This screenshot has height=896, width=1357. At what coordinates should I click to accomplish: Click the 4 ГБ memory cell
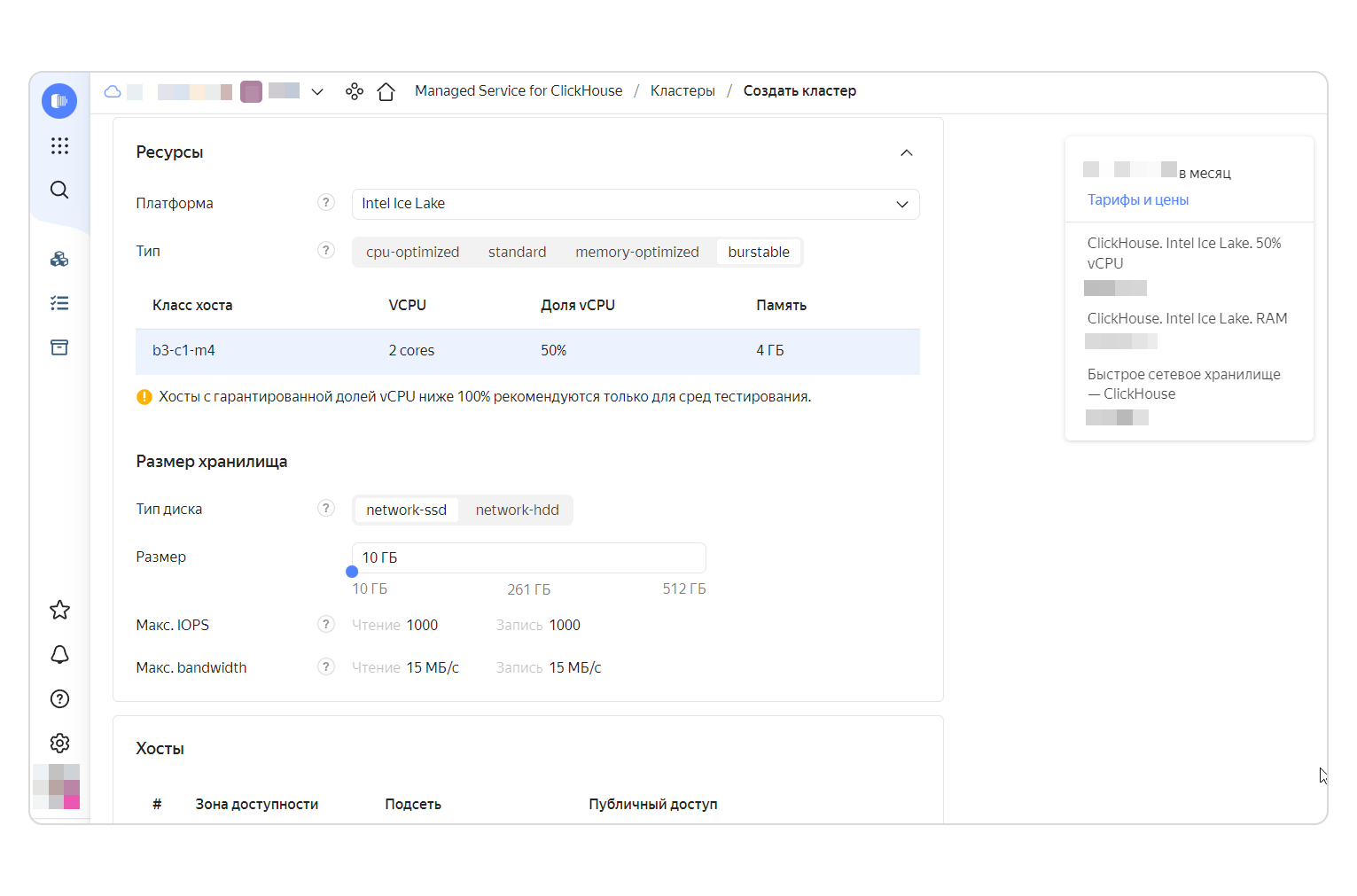pyautogui.click(x=770, y=351)
